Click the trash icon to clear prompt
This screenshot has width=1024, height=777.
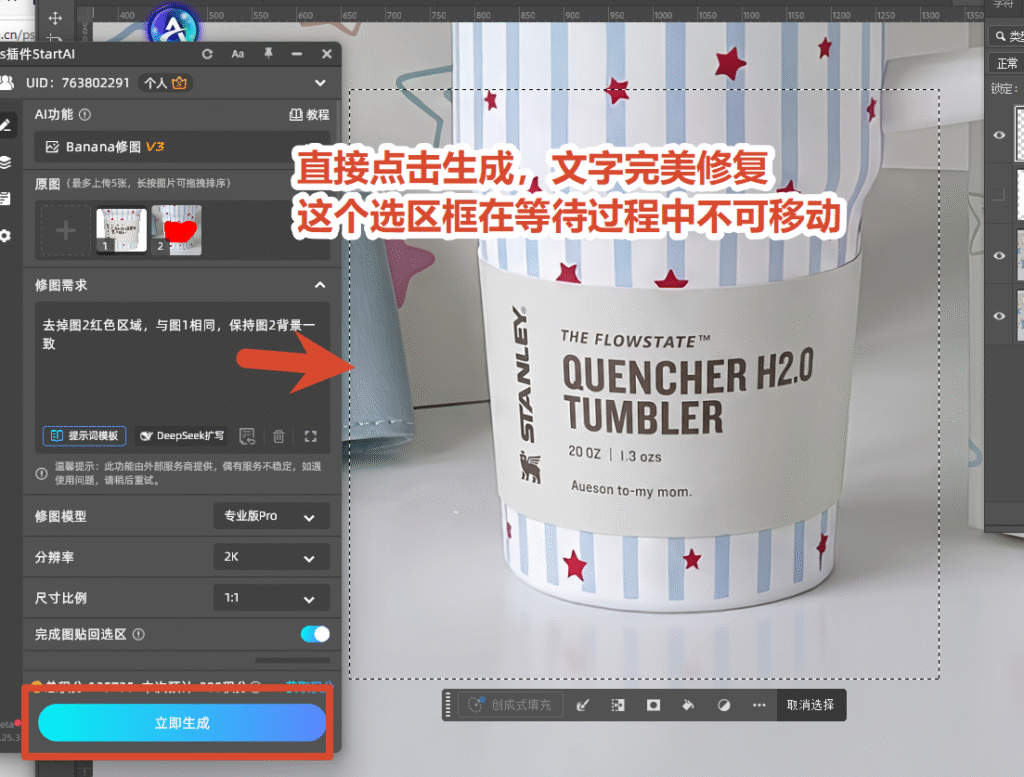279,436
